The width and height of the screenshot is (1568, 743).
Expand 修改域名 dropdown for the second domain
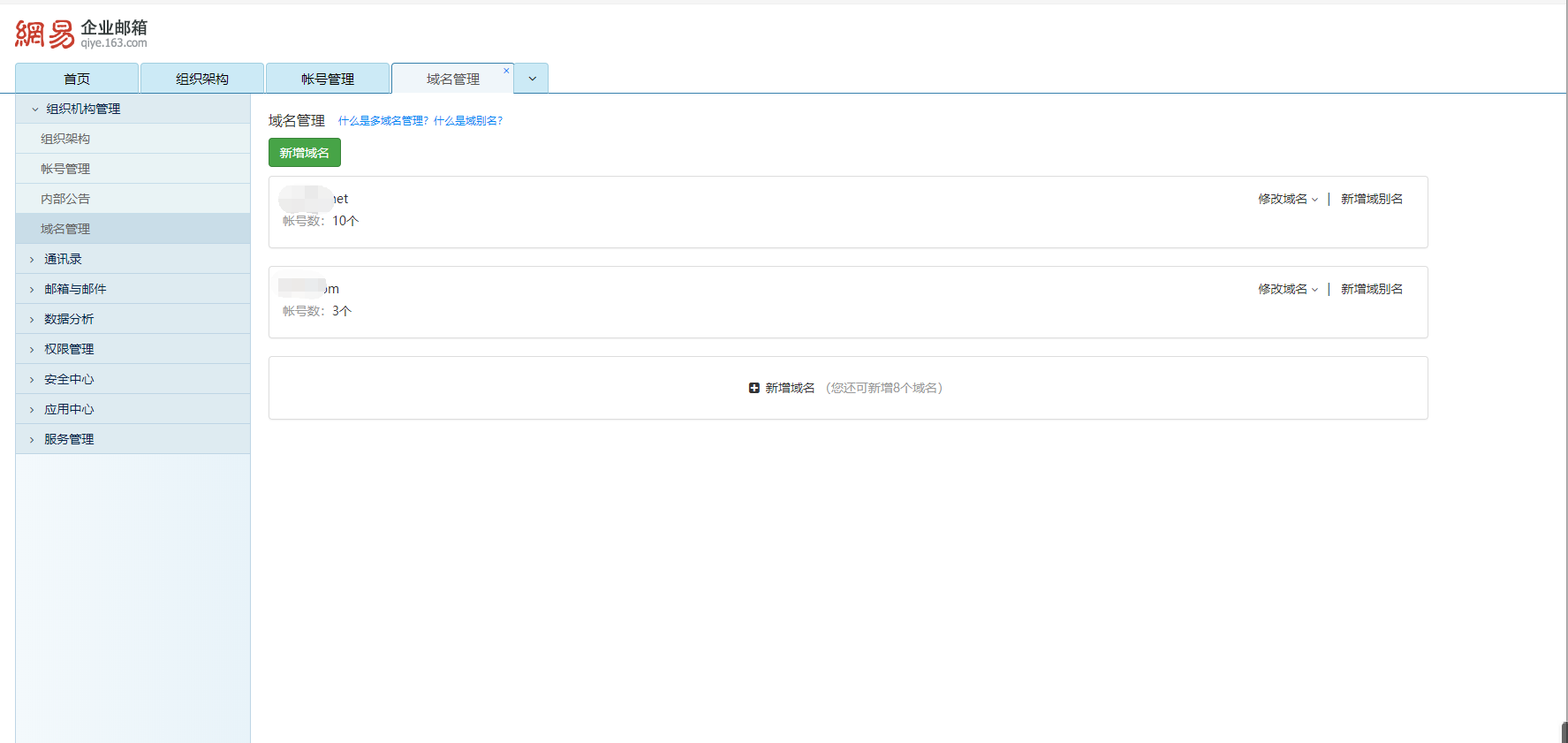(x=1287, y=290)
